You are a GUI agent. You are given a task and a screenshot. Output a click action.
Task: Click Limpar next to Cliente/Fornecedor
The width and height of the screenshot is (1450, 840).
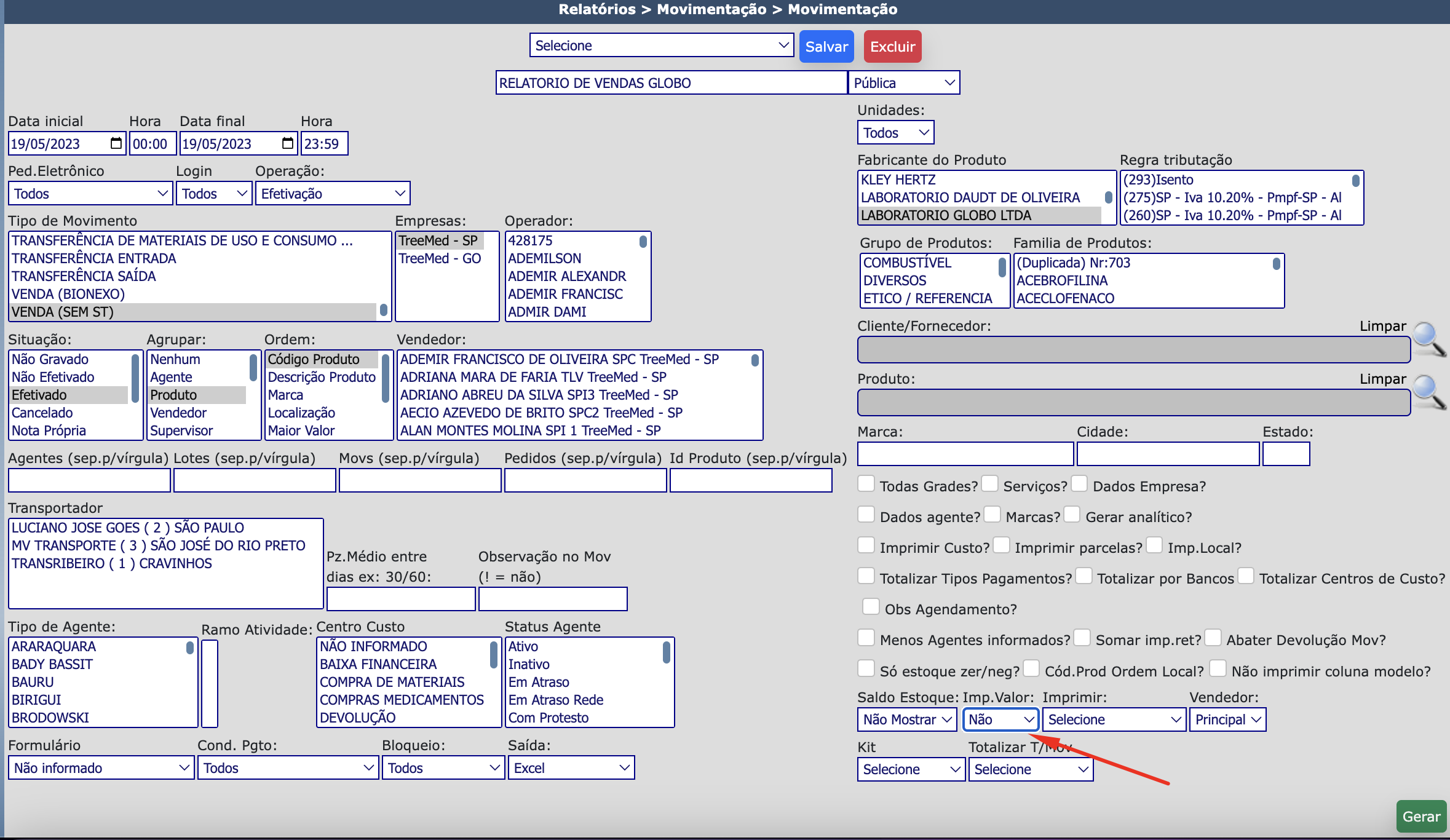[x=1382, y=326]
